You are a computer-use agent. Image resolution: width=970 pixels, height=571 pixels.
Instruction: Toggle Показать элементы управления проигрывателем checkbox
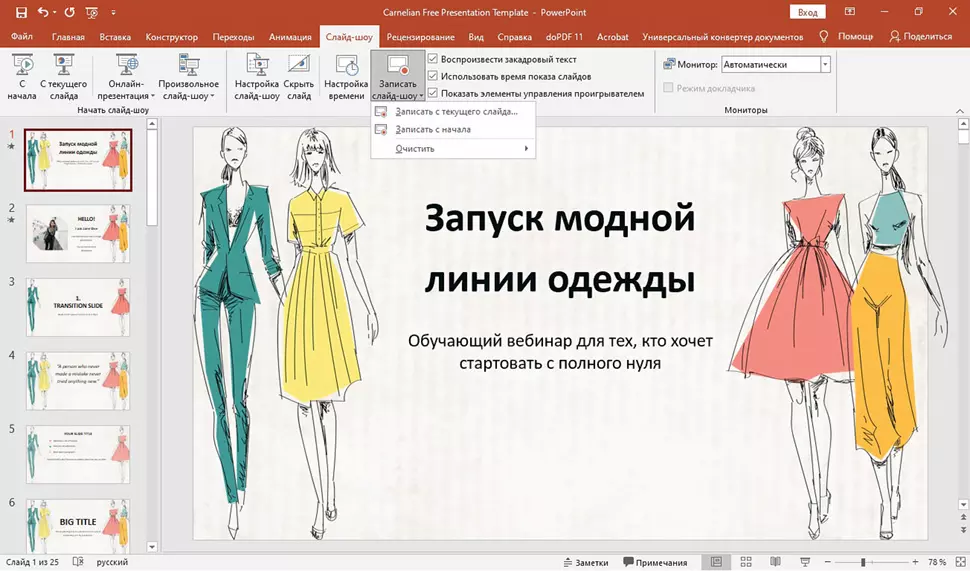click(x=433, y=93)
